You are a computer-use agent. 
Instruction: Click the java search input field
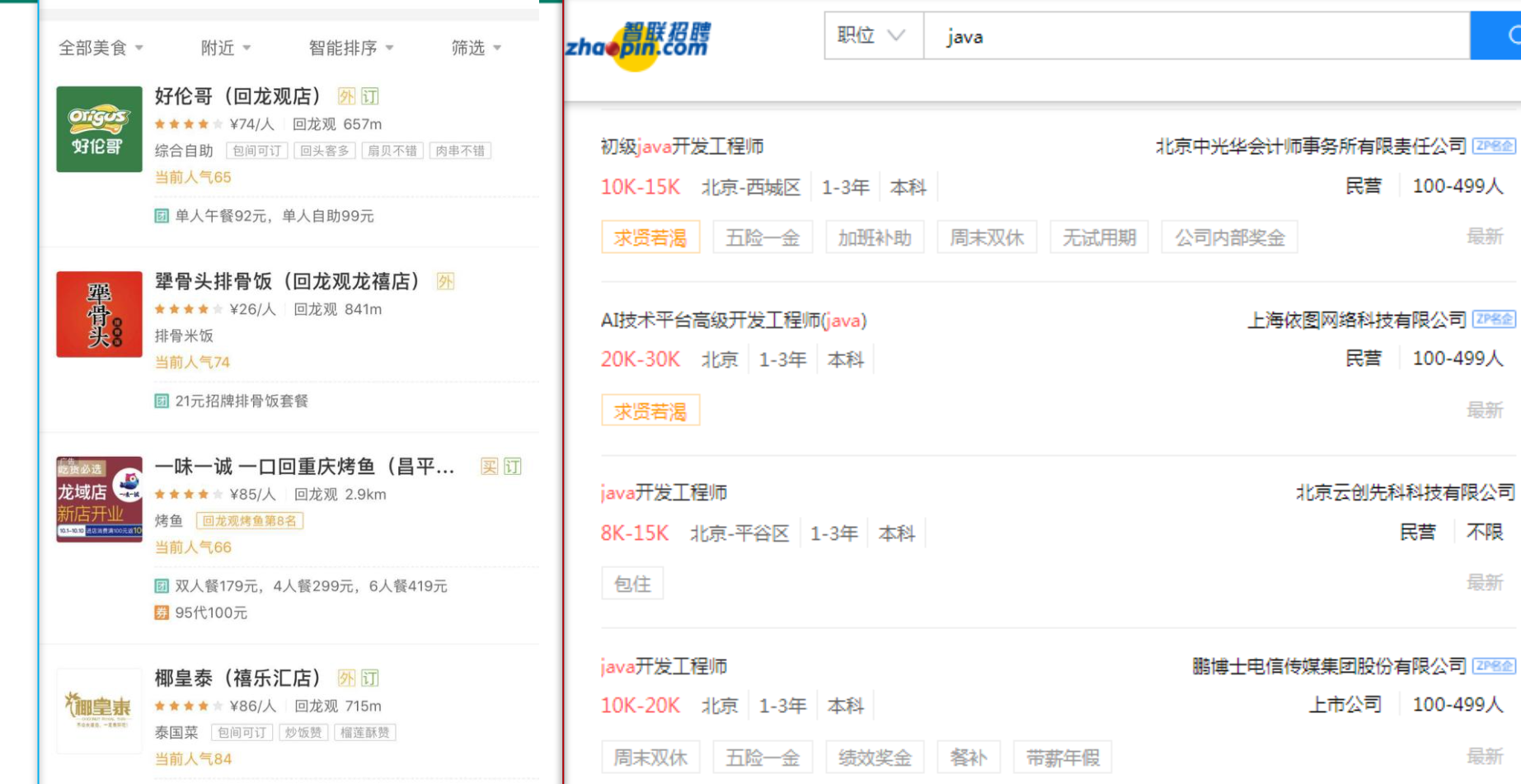click(x=1196, y=35)
